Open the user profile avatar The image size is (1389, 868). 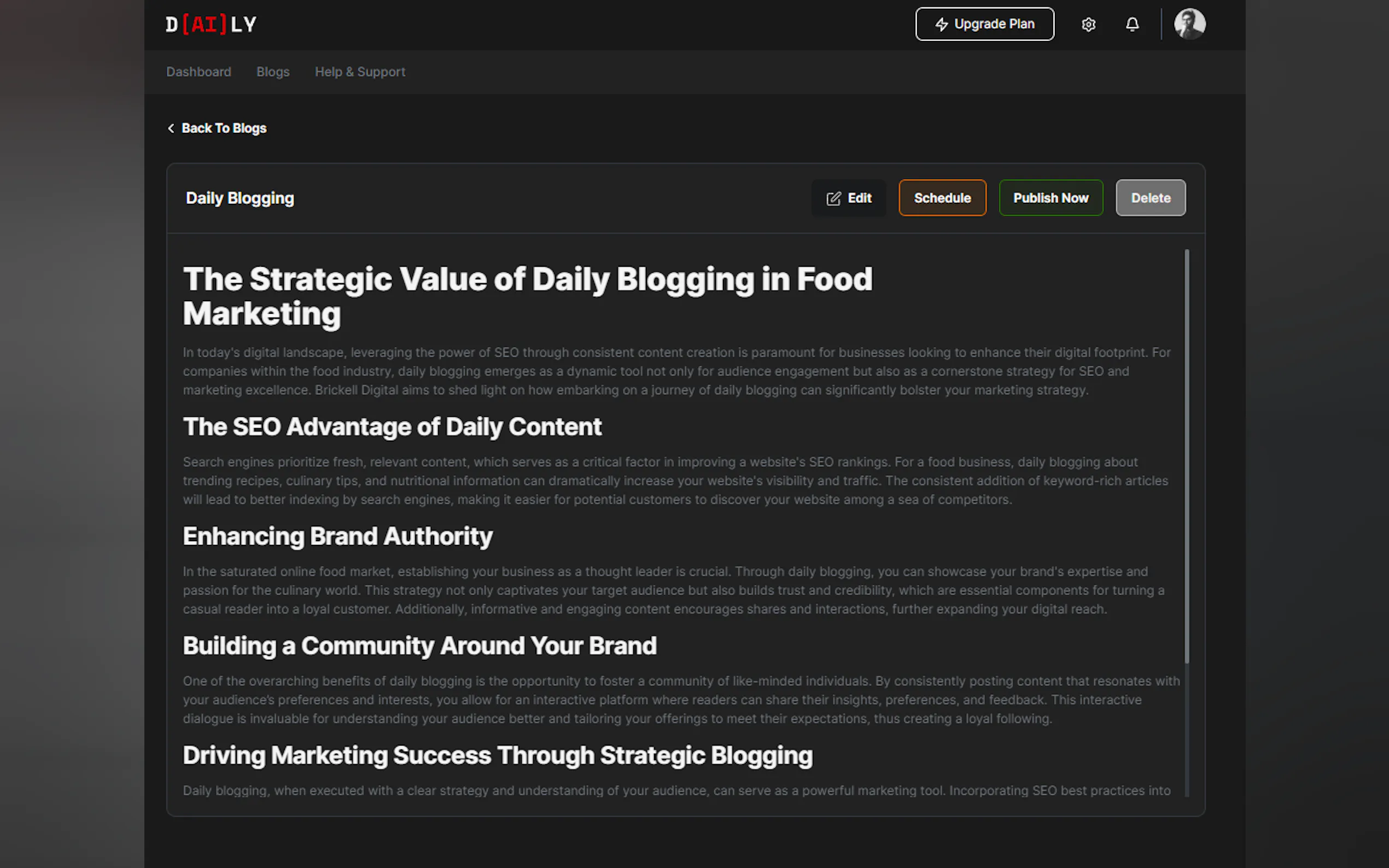pos(1189,24)
